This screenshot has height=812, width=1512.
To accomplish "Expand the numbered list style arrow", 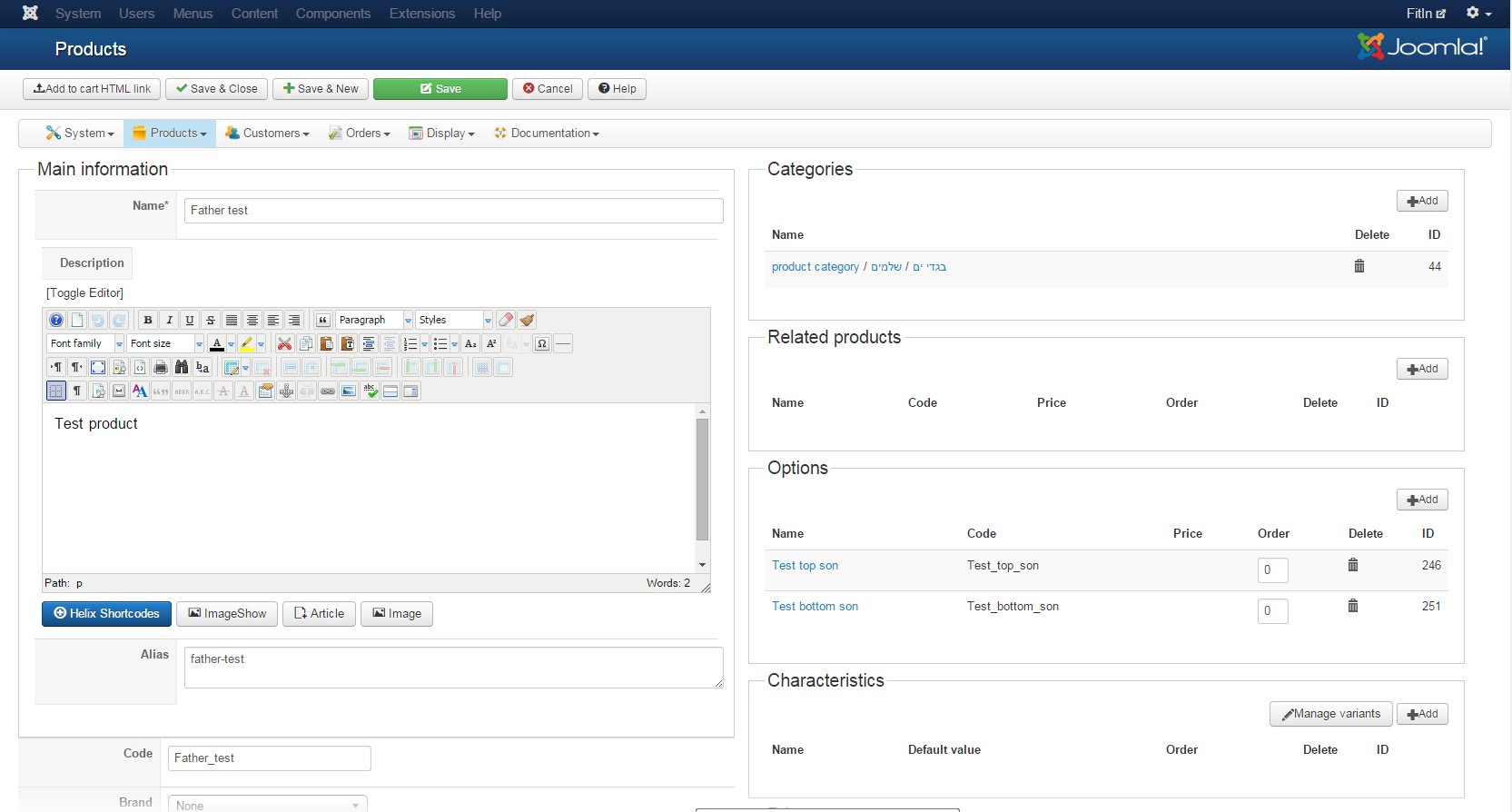I will [424, 343].
